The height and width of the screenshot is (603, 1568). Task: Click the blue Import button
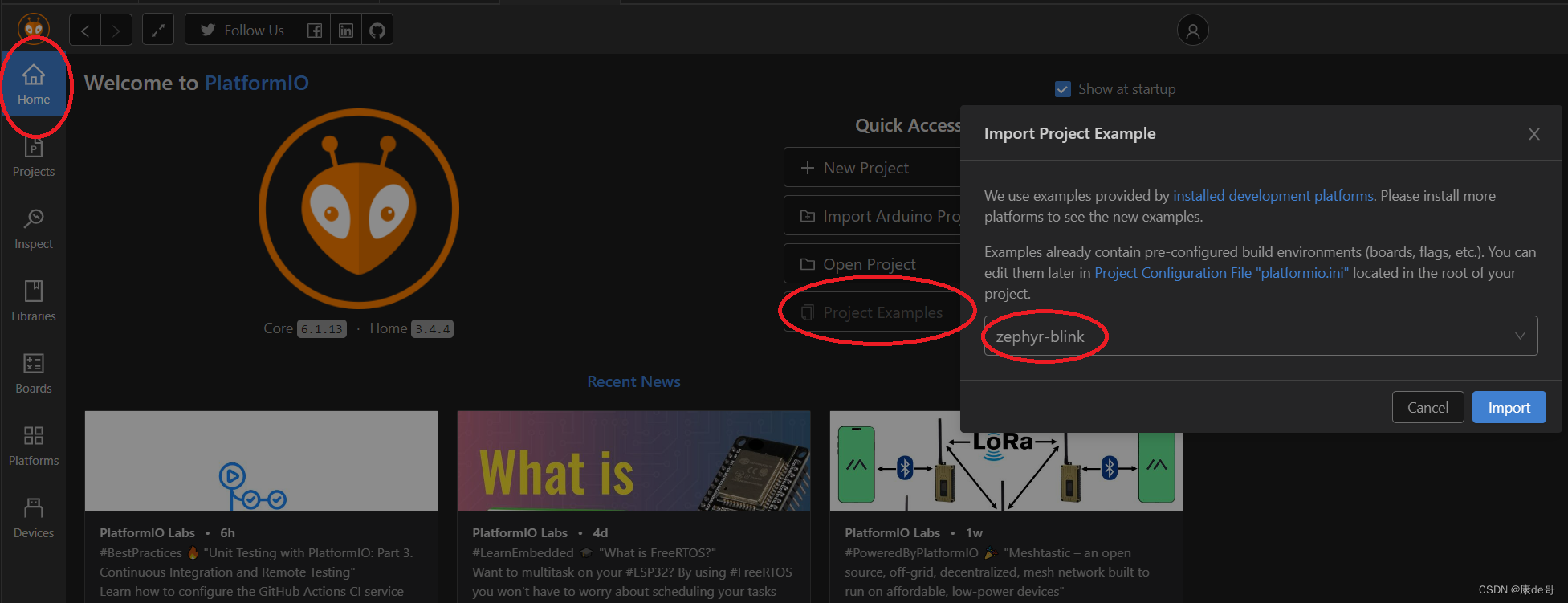click(x=1509, y=407)
